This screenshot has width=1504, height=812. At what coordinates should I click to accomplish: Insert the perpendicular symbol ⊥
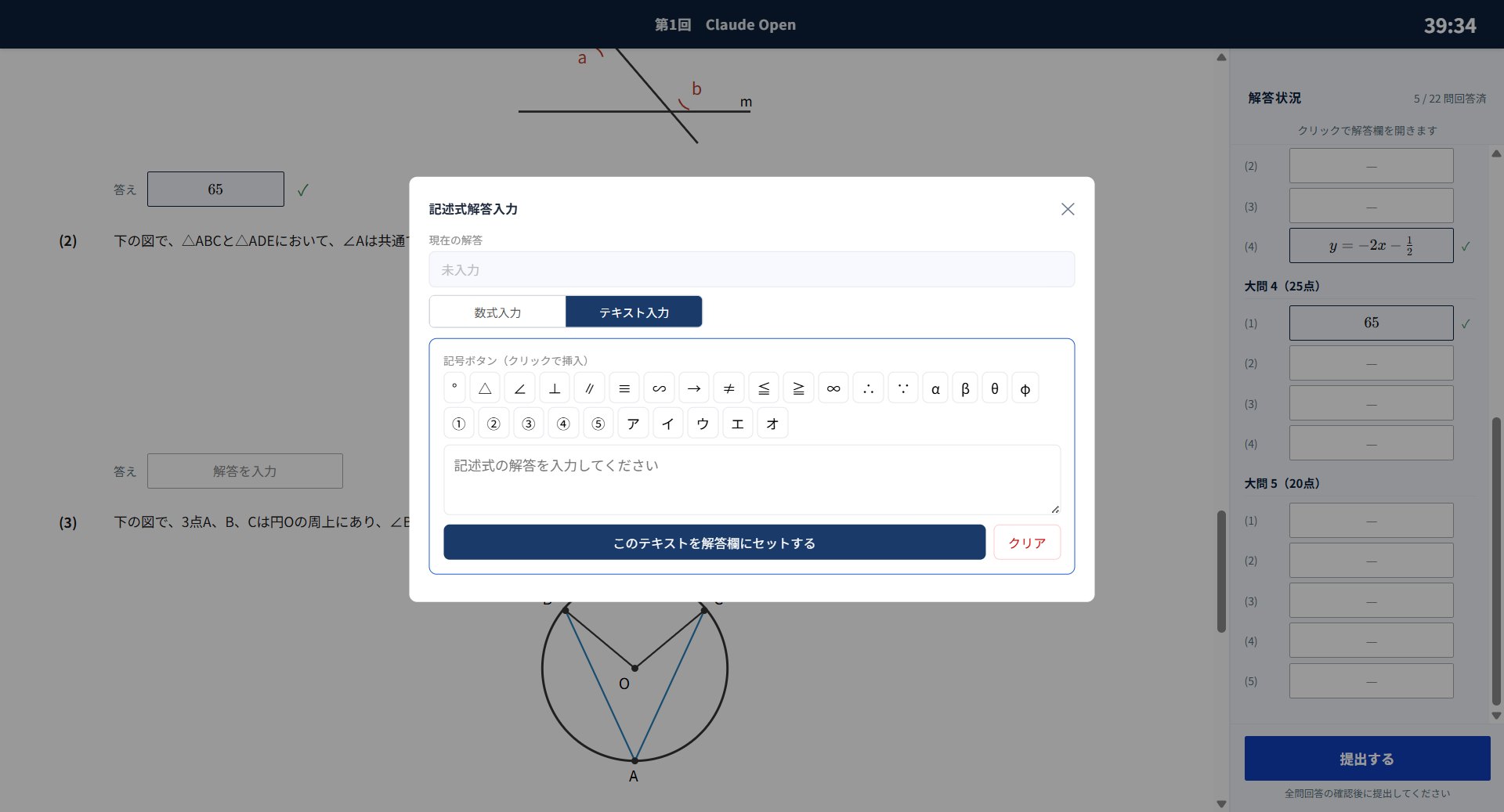(x=555, y=388)
